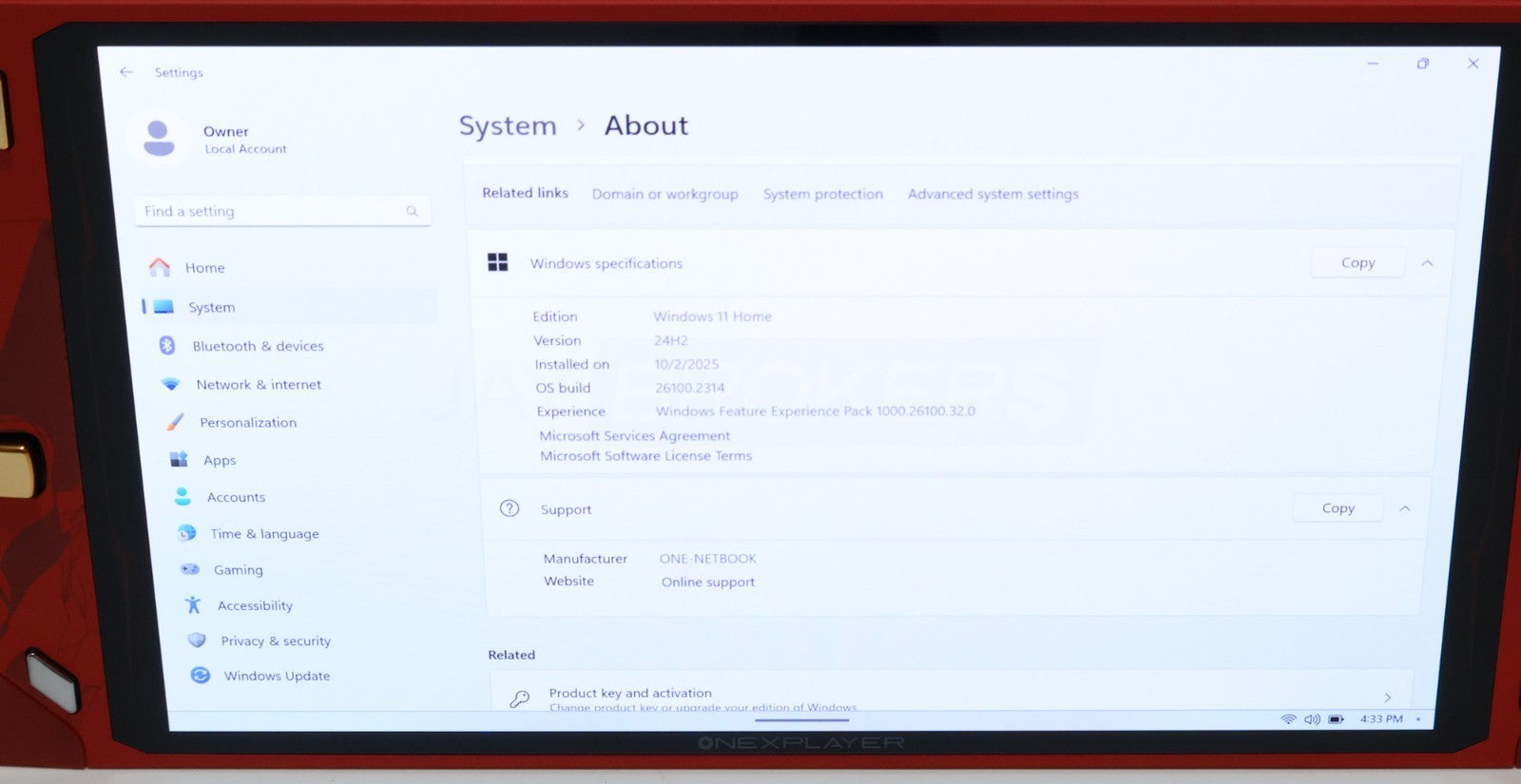The image size is (1521, 784).
Task: Open Network & internet settings
Action: tap(258, 385)
